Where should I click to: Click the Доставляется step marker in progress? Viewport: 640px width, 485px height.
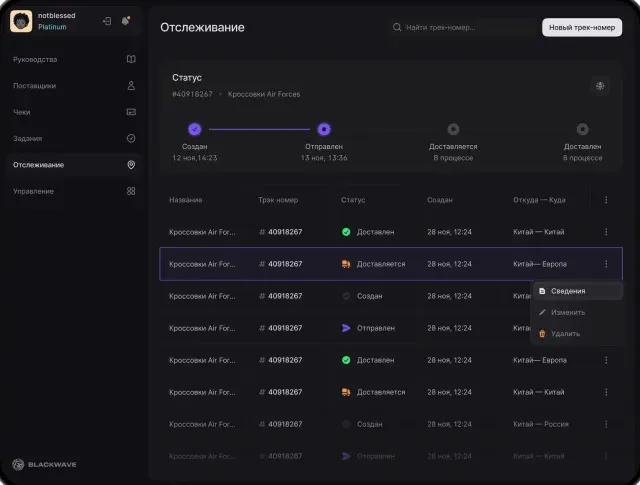click(453, 129)
